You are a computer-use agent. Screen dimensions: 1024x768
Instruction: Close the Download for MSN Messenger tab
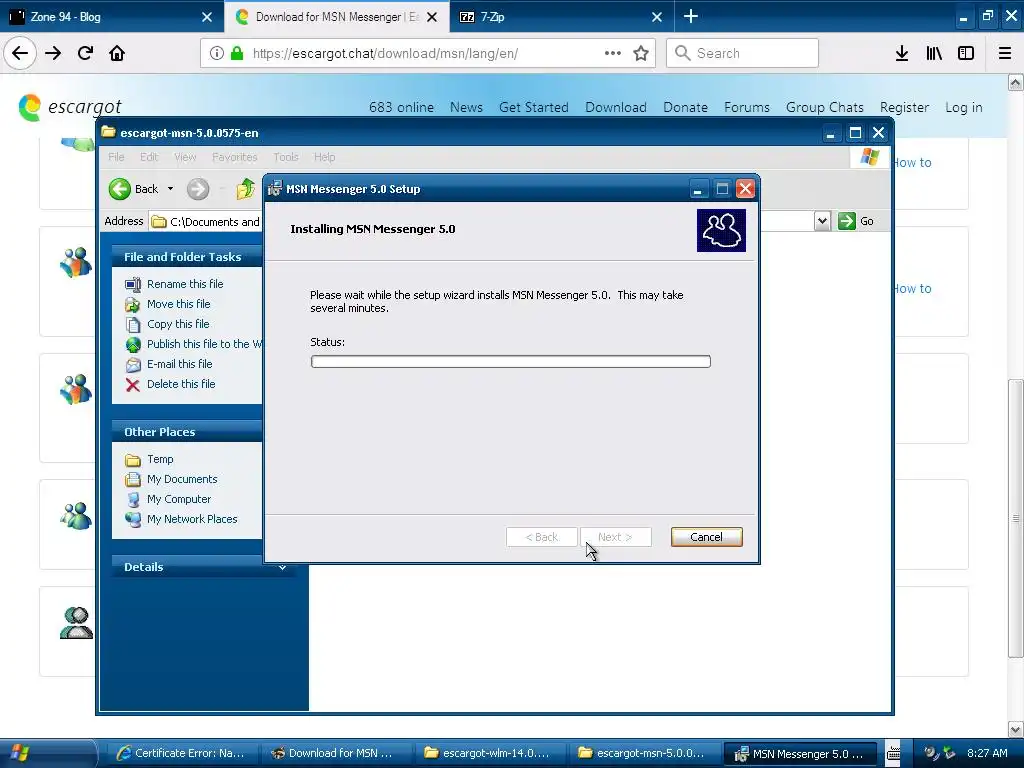coord(432,17)
